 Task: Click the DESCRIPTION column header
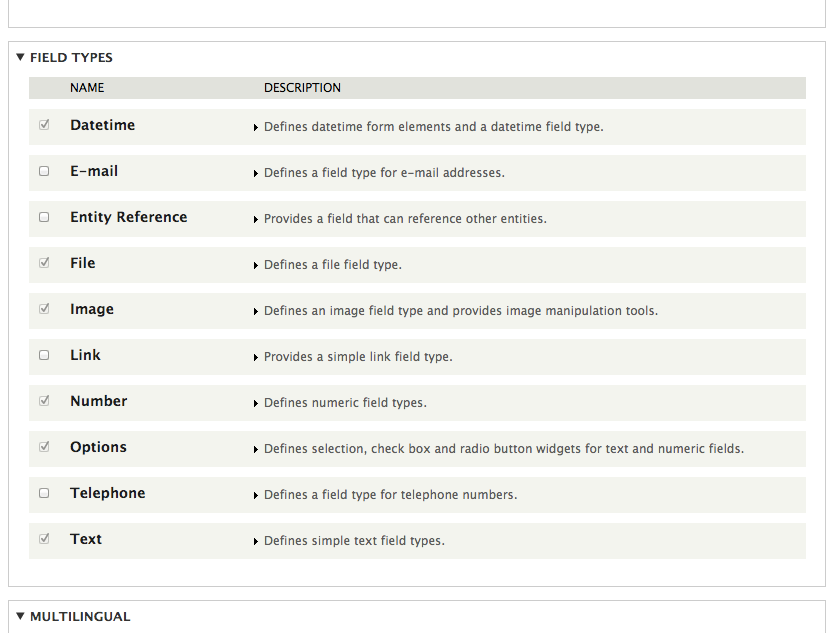click(302, 88)
